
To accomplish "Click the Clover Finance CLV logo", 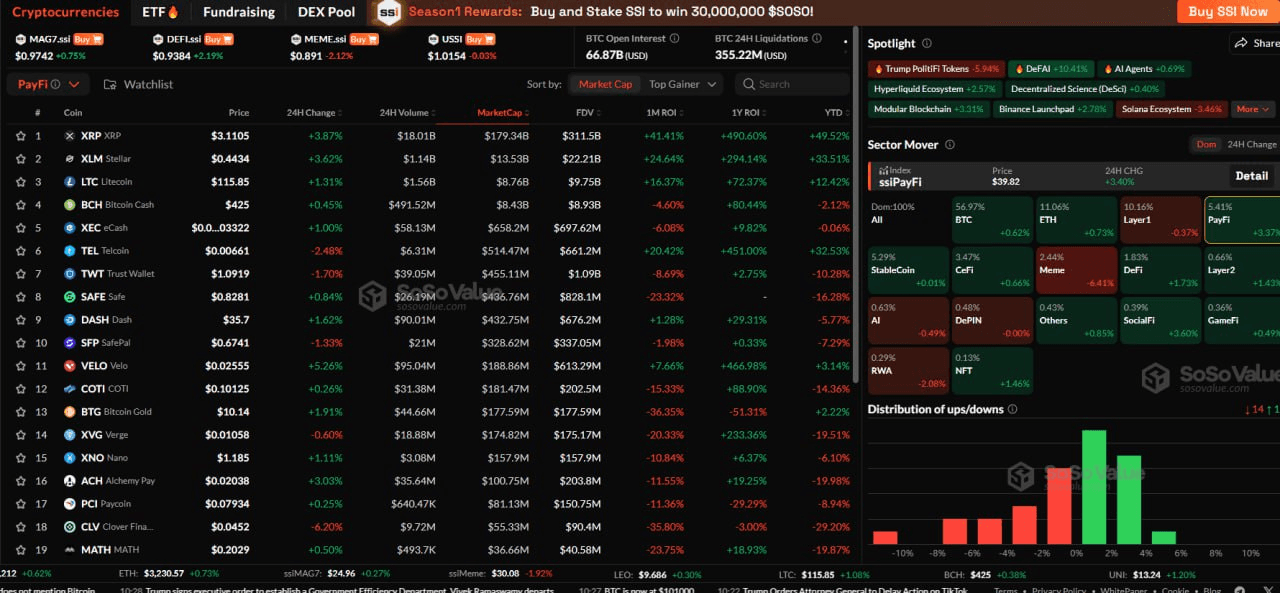I will click(x=70, y=527).
